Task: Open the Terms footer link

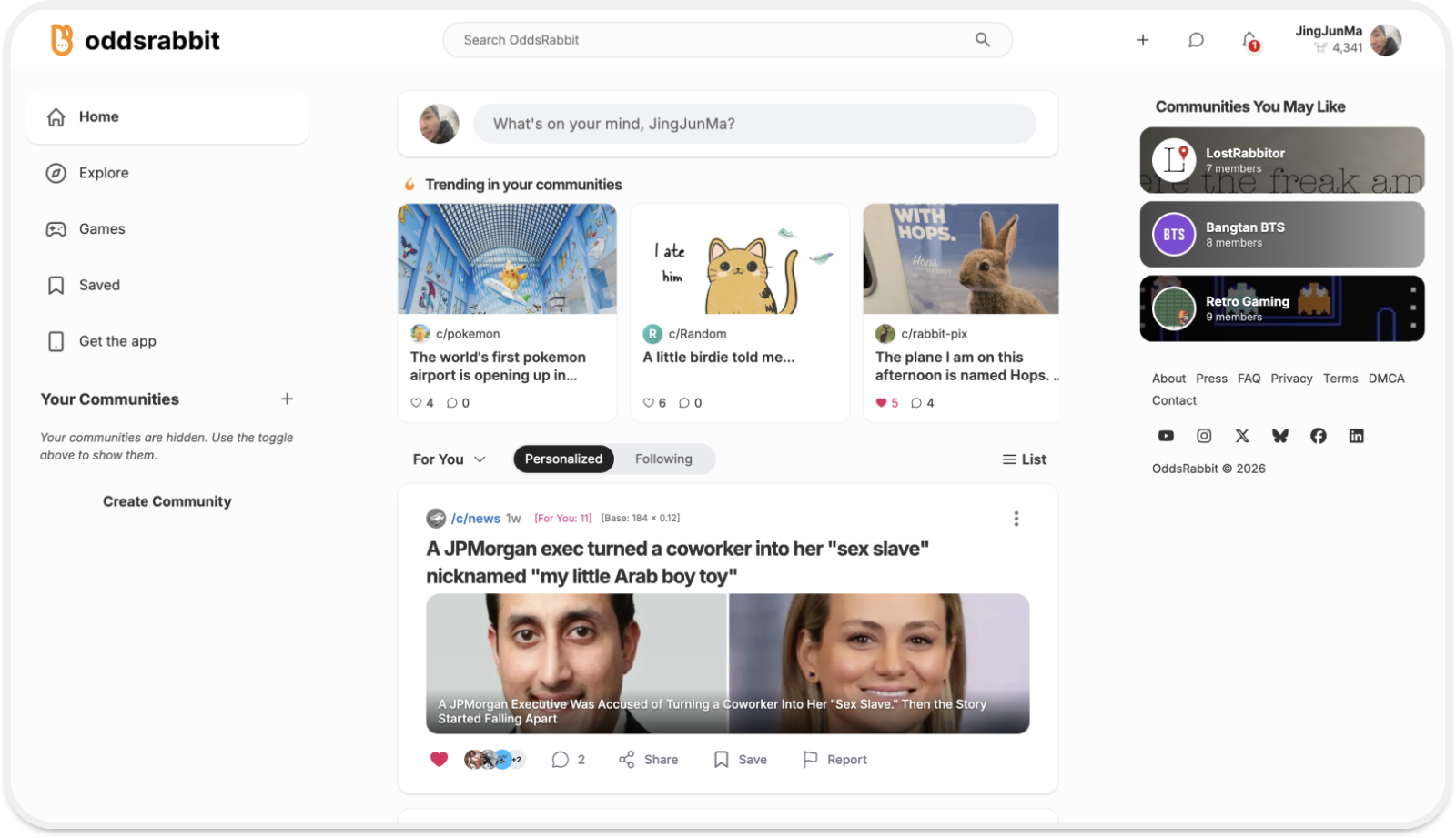Action: tap(1340, 379)
